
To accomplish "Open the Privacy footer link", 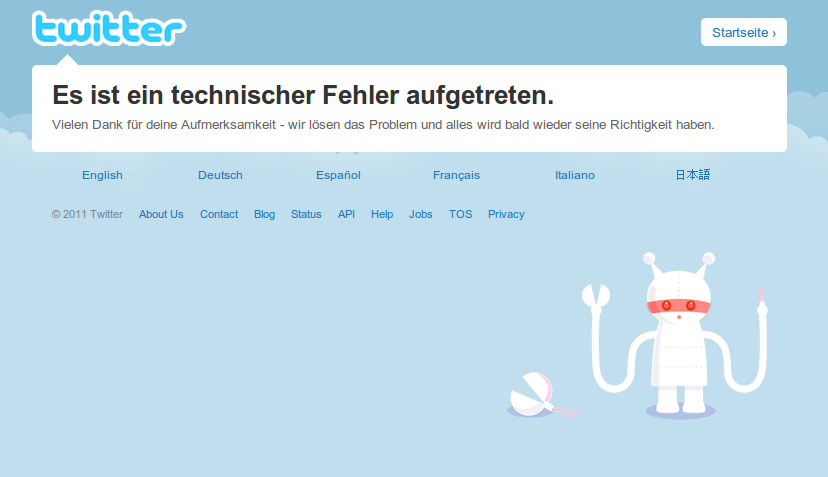I will click(506, 214).
